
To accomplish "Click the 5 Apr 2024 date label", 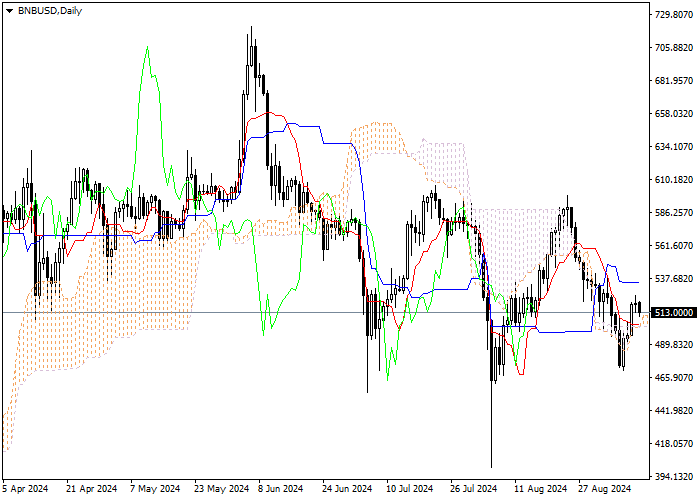I will (x=25, y=489).
